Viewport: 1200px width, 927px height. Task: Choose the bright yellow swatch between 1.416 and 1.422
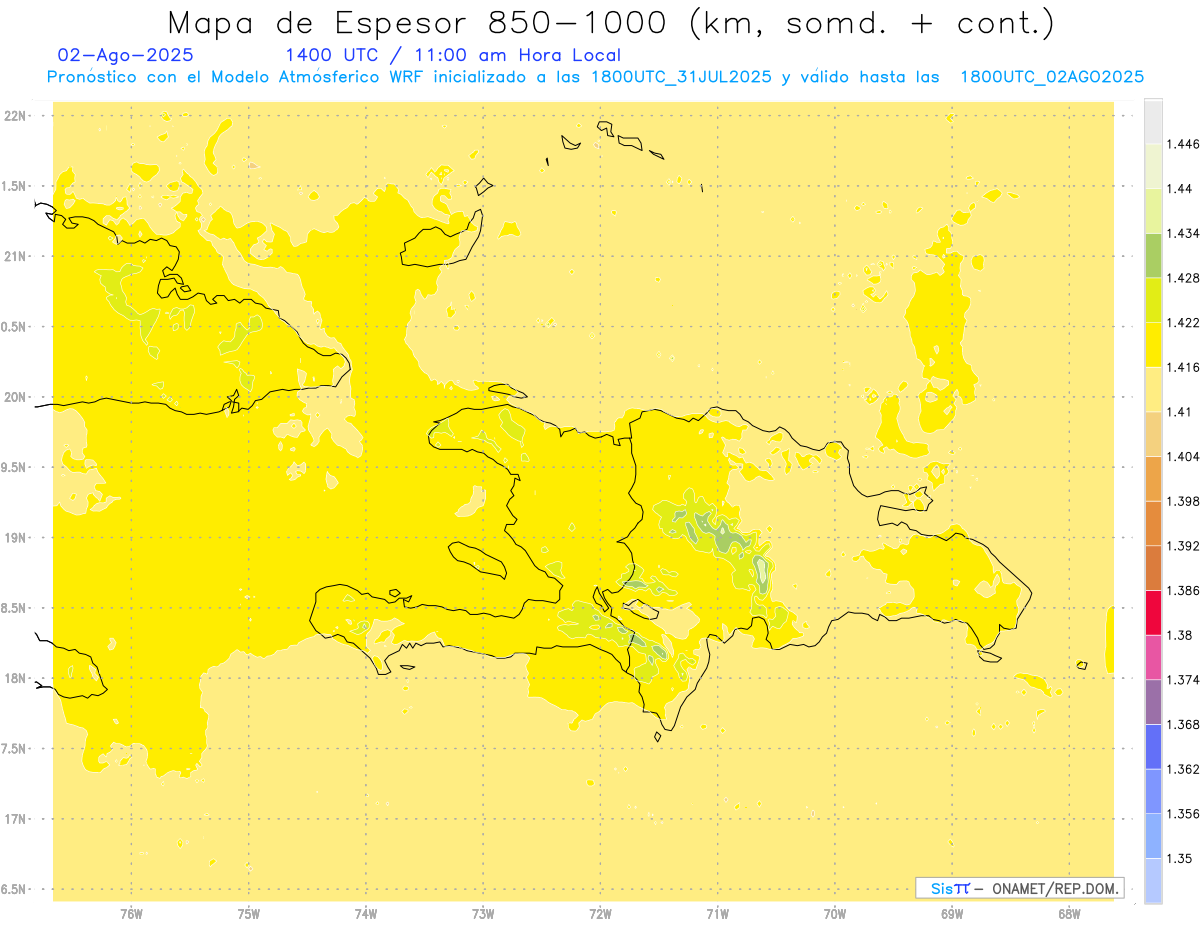(1153, 344)
